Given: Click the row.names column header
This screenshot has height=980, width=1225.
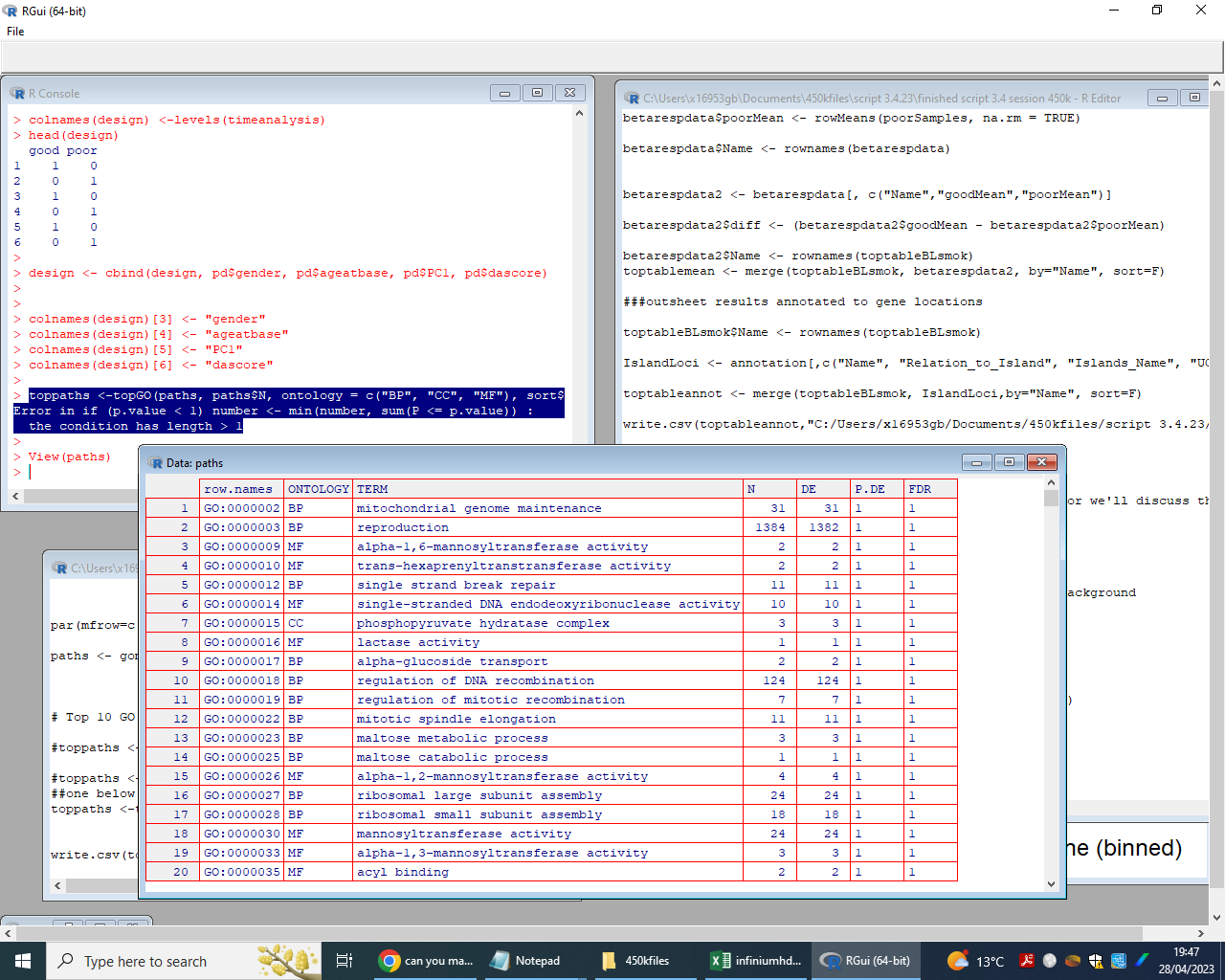Looking at the screenshot, I should coord(242,489).
